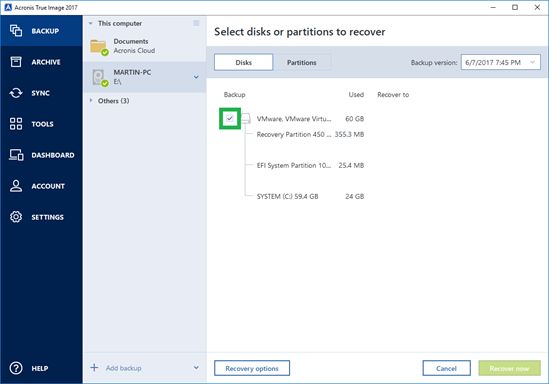Image resolution: width=549 pixels, height=384 pixels.
Task: Click the Backup column header
Action: 234,95
